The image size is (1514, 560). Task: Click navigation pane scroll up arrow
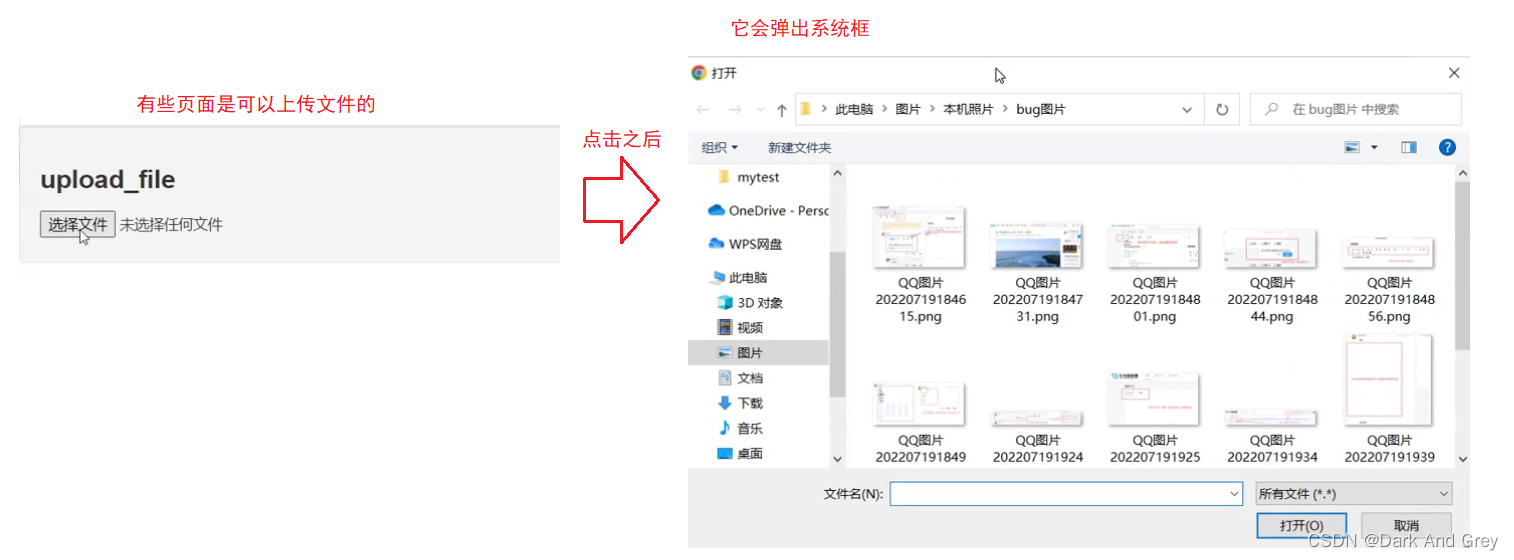pyautogui.click(x=838, y=174)
